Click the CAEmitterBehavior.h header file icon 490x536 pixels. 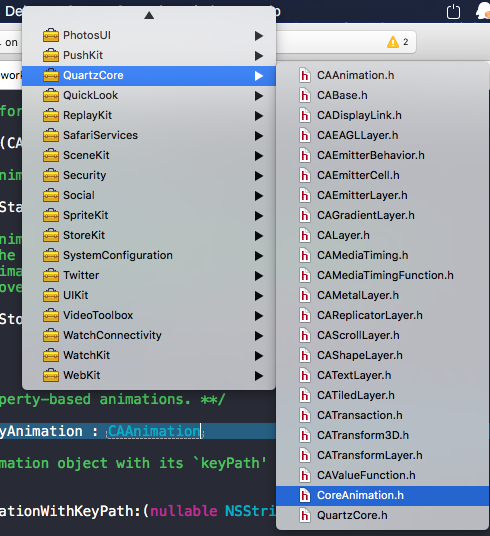[x=305, y=156]
